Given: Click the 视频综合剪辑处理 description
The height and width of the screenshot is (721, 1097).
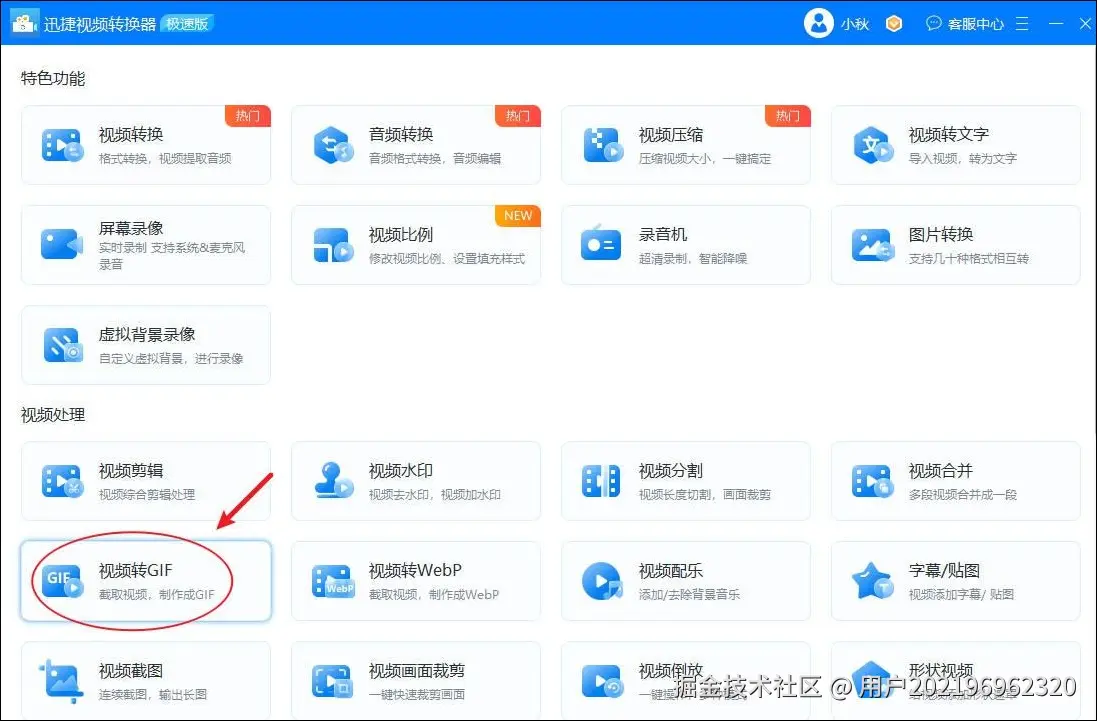Looking at the screenshot, I should 147,494.
